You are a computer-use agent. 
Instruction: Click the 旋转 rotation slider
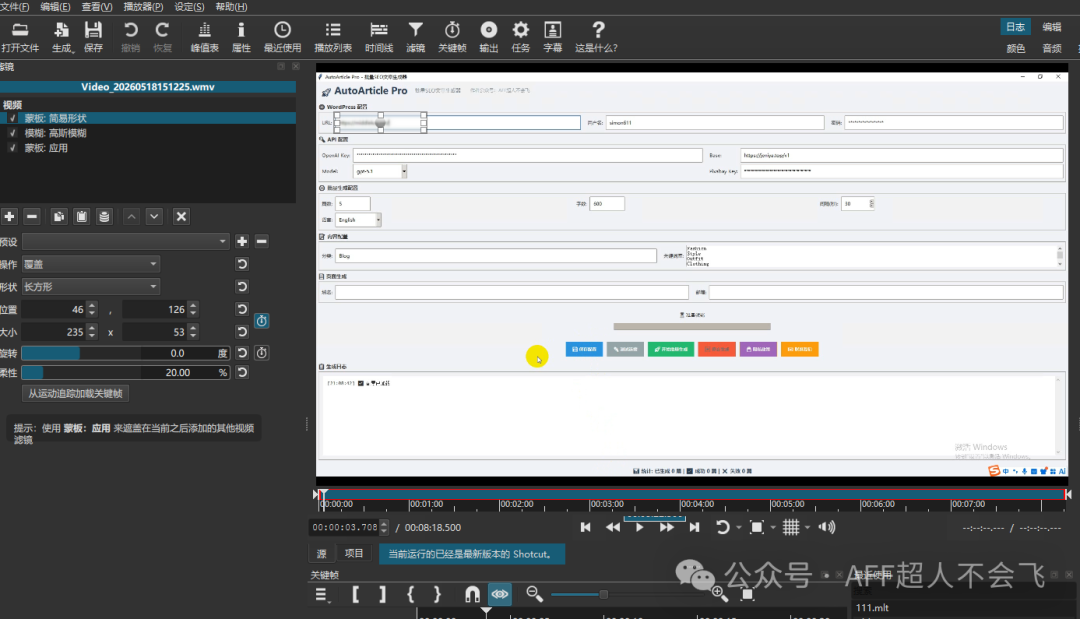point(125,353)
